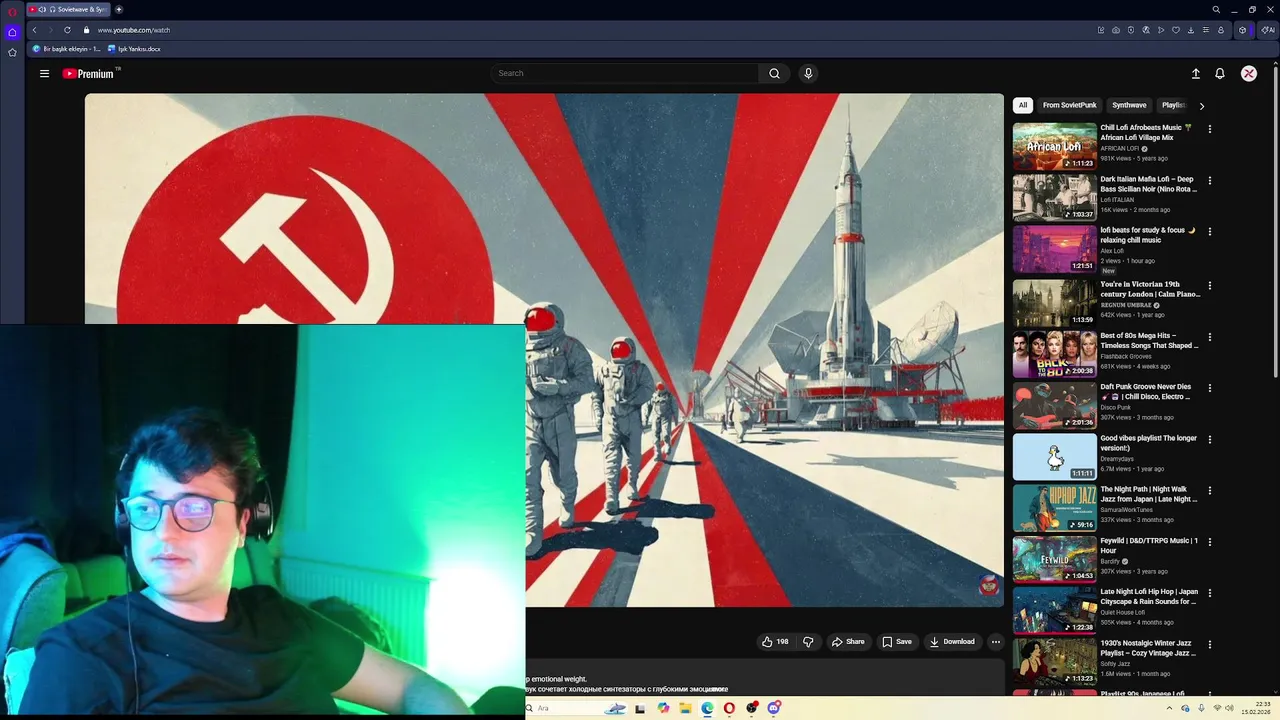Select the Synthwave chip
This screenshot has width=1280, height=720.
coord(1129,105)
